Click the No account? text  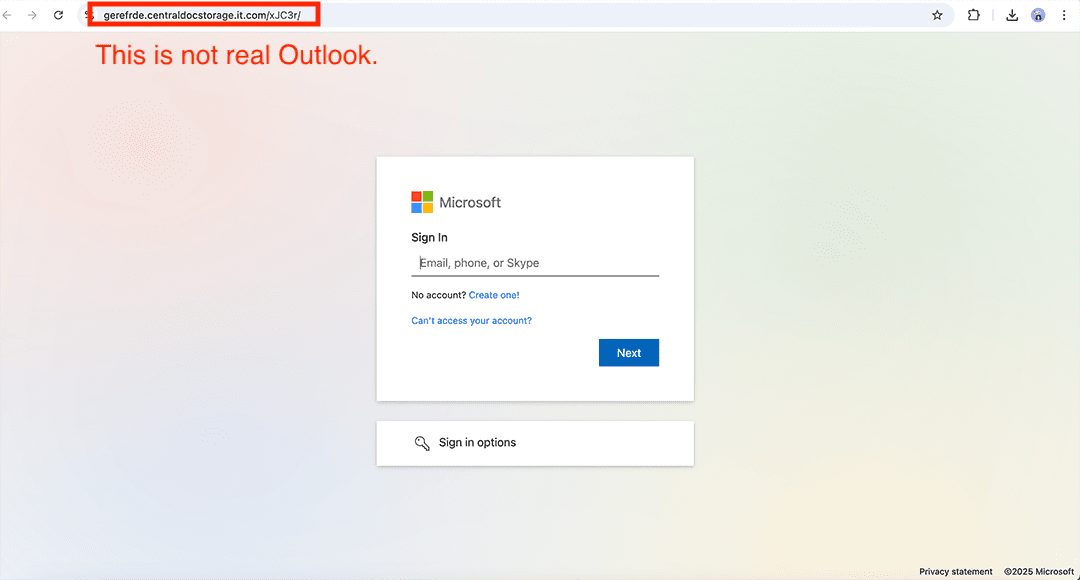pyautogui.click(x=438, y=295)
